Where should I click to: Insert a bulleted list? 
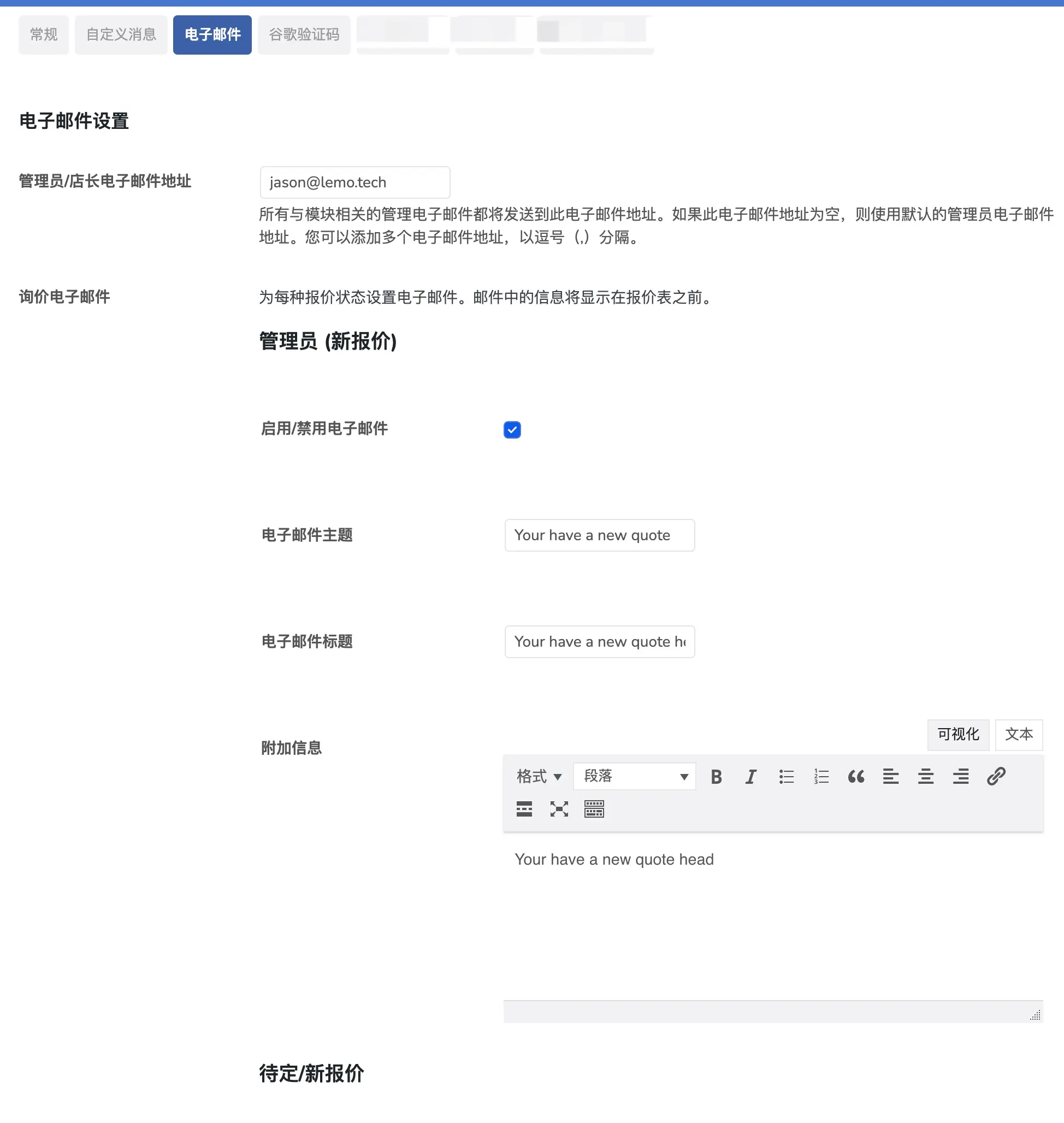(786, 777)
